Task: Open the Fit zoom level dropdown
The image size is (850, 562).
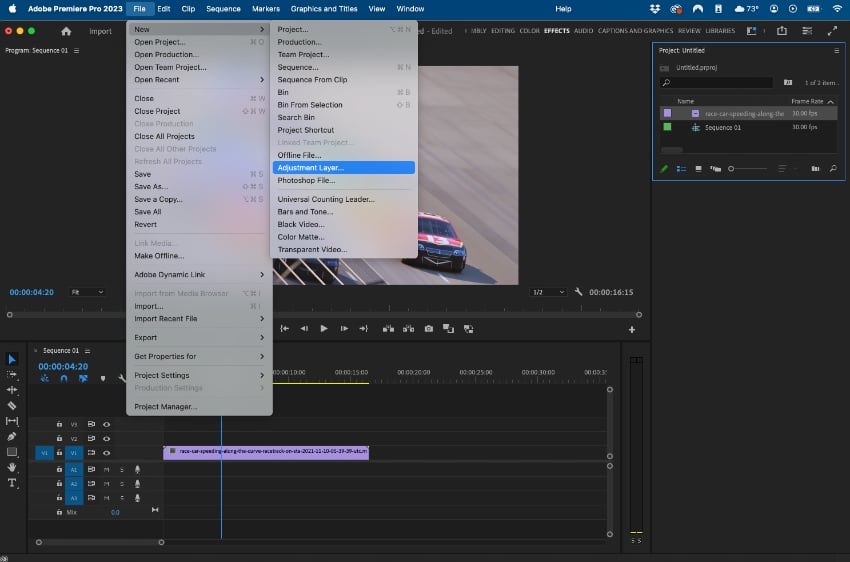Action: click(87, 292)
